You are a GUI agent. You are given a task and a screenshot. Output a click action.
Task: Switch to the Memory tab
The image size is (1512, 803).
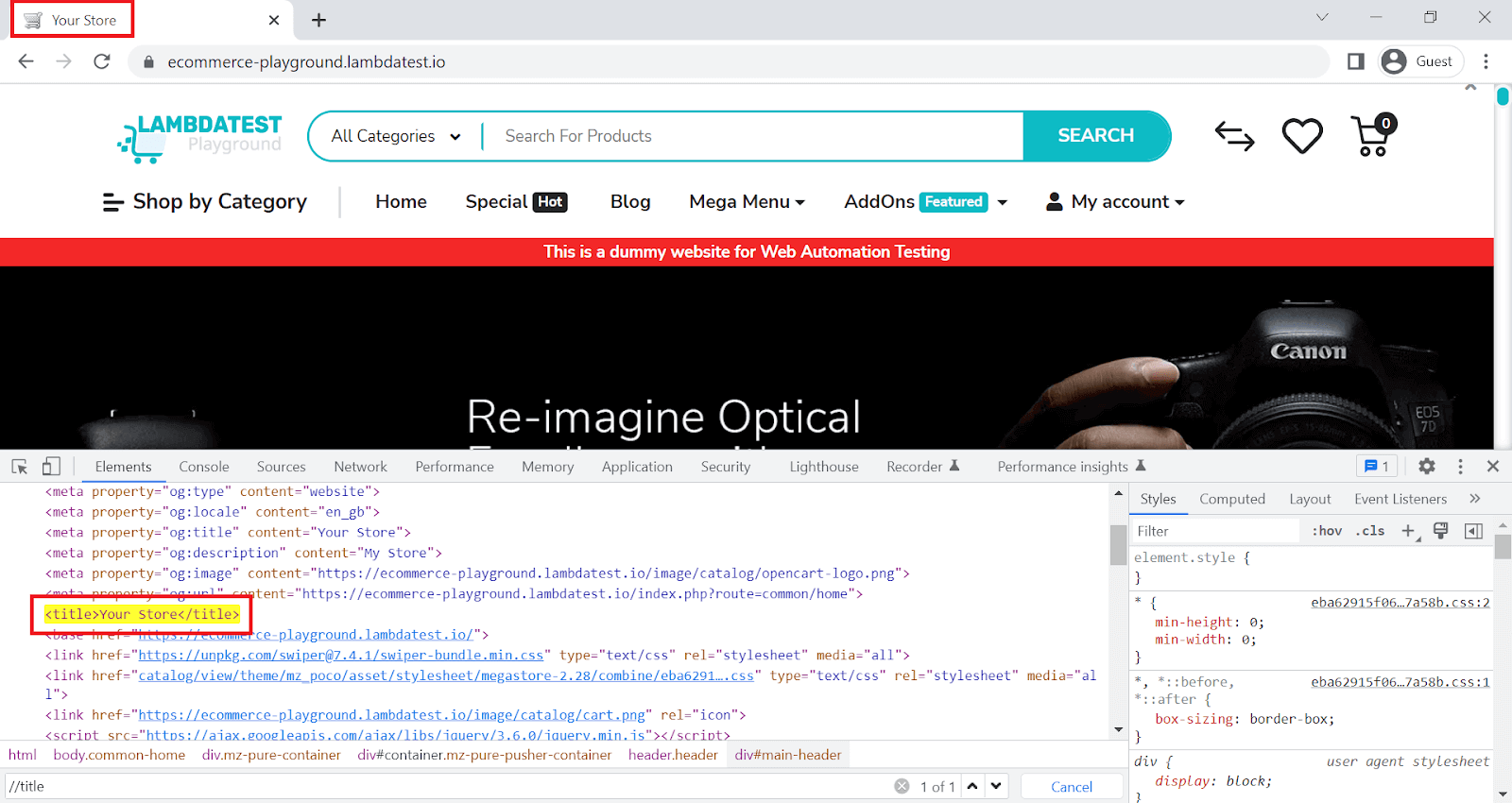548,467
